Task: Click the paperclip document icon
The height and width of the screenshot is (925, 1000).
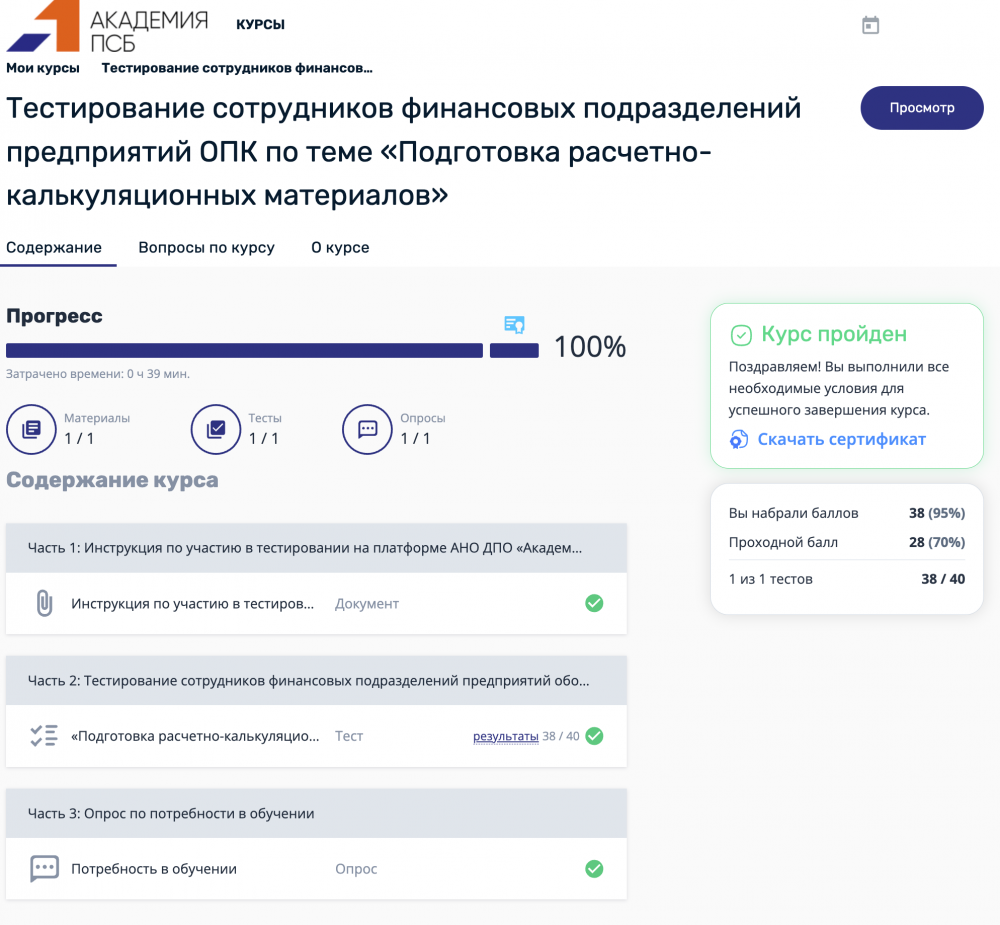Action: tap(44, 603)
